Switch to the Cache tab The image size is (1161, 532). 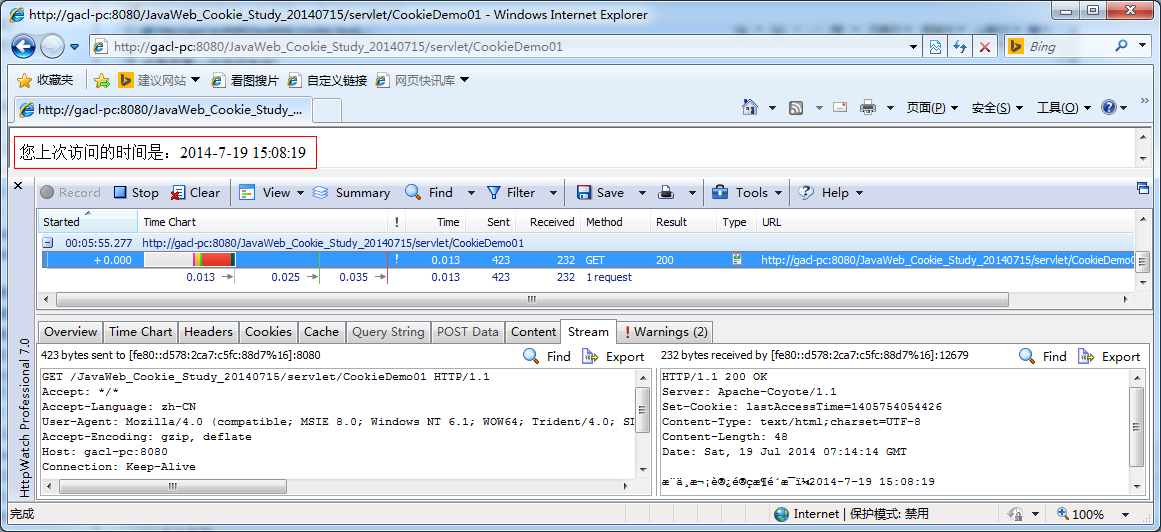click(321, 332)
